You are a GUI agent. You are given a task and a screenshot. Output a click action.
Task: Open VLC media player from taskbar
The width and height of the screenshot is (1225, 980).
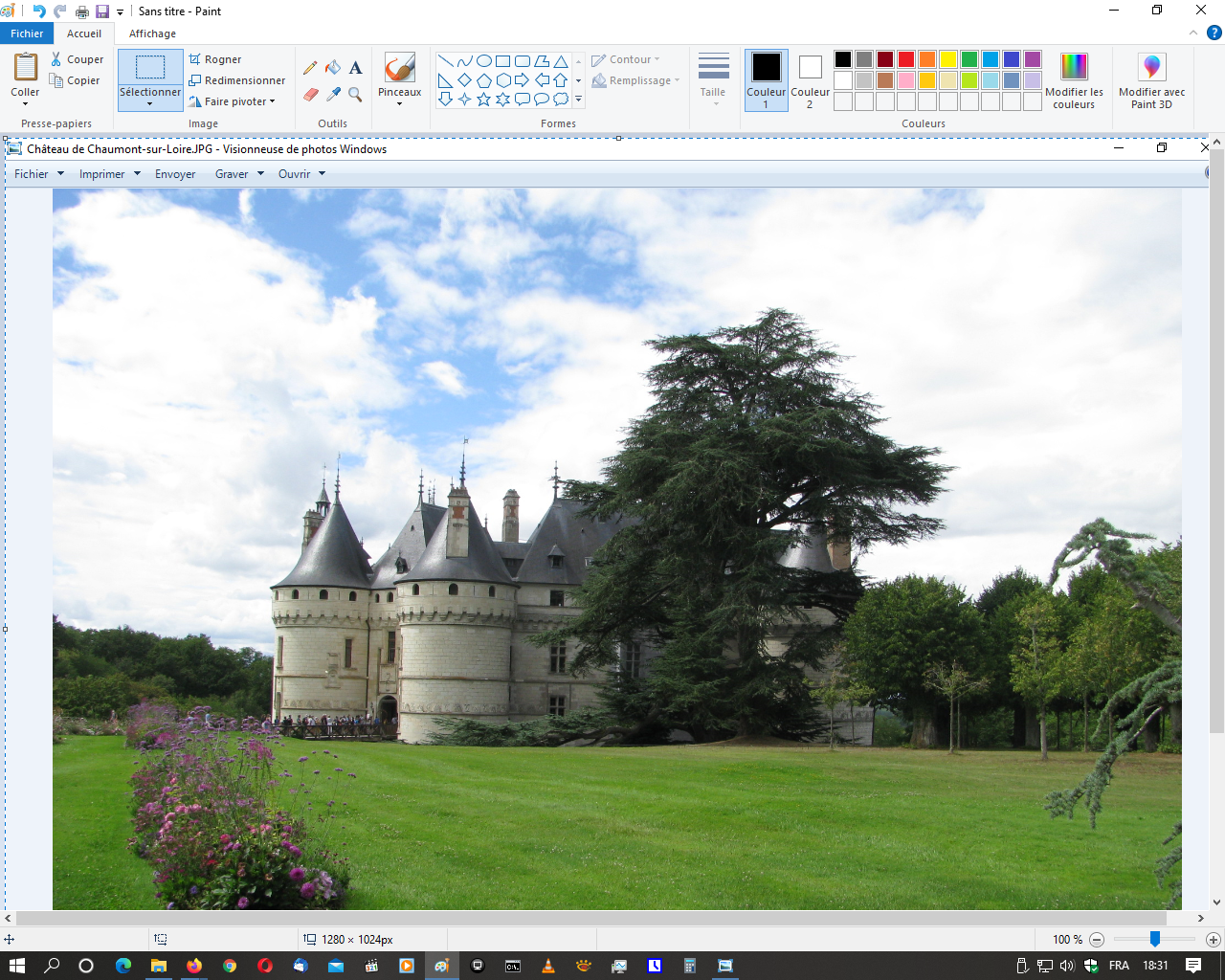(x=548, y=966)
